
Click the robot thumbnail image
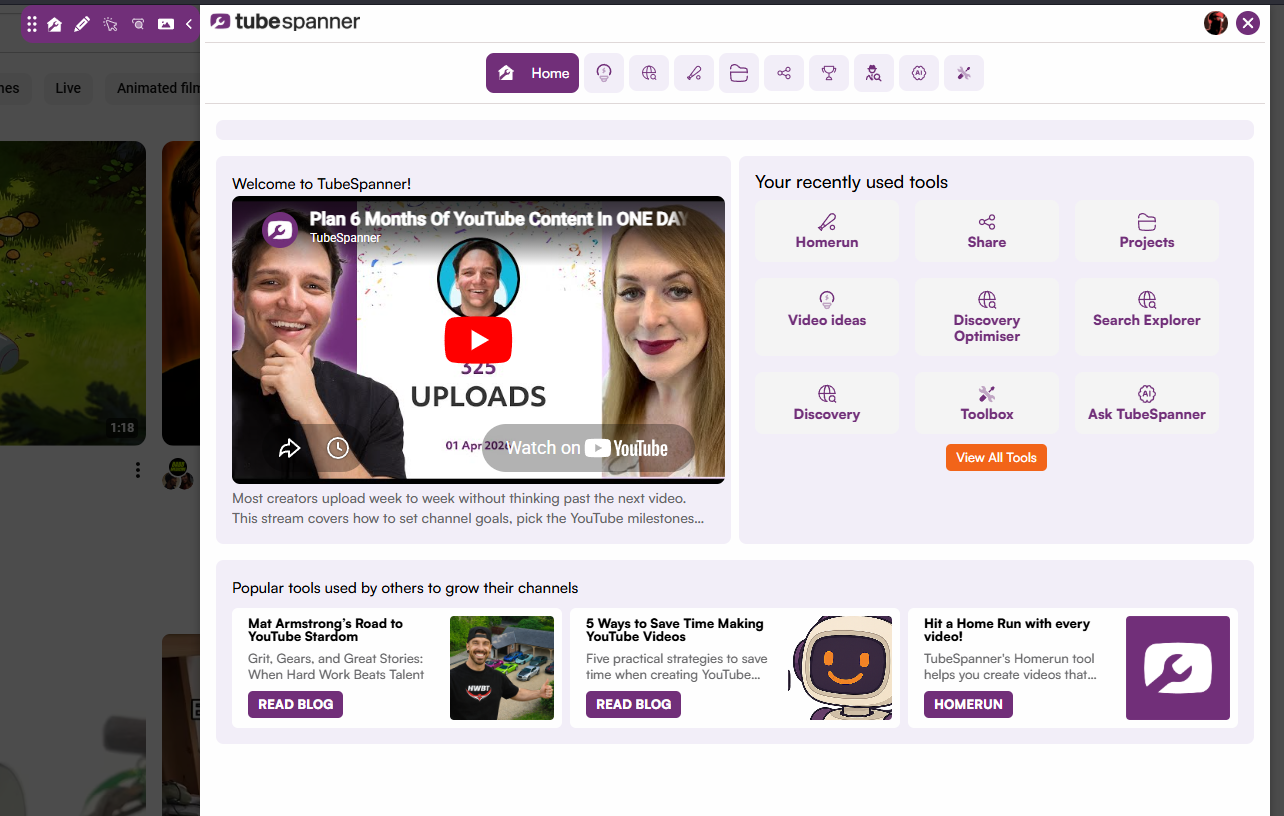(x=840, y=668)
